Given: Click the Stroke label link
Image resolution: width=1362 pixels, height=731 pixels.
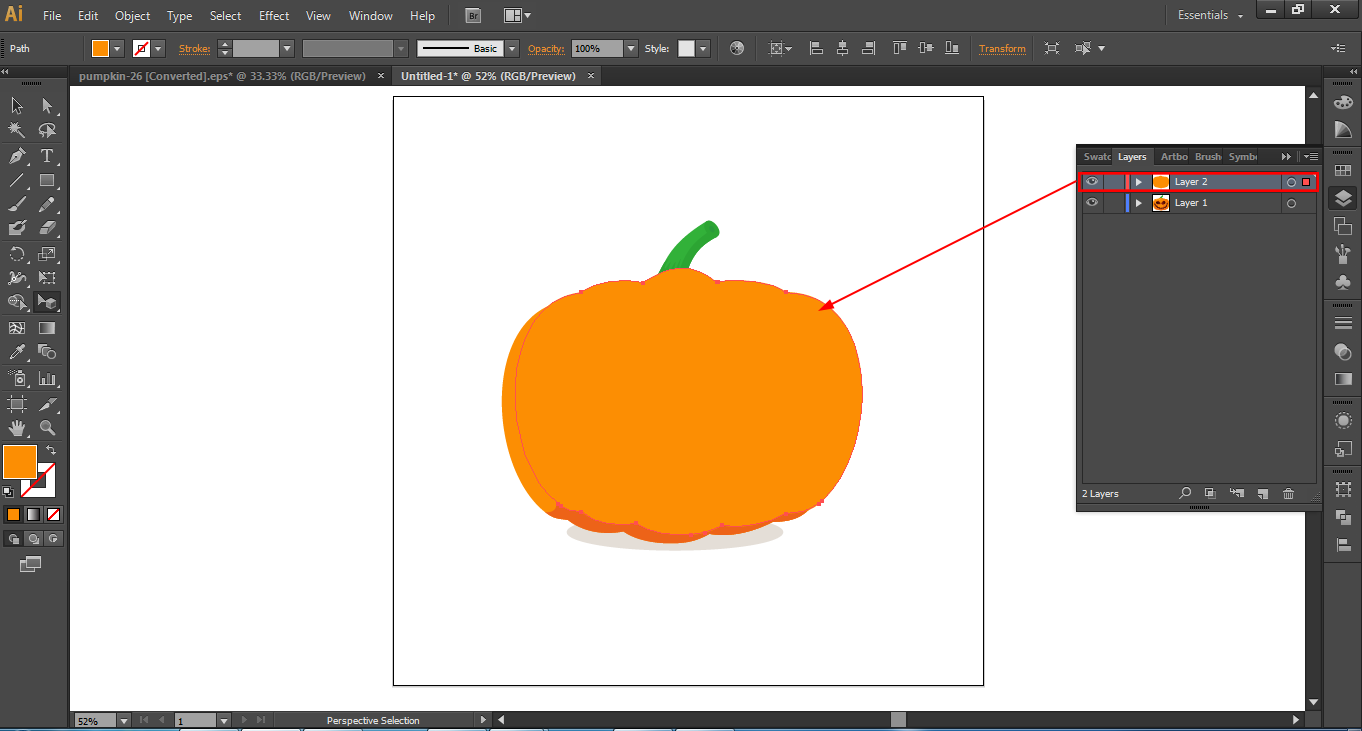Looking at the screenshot, I should click(x=195, y=49).
